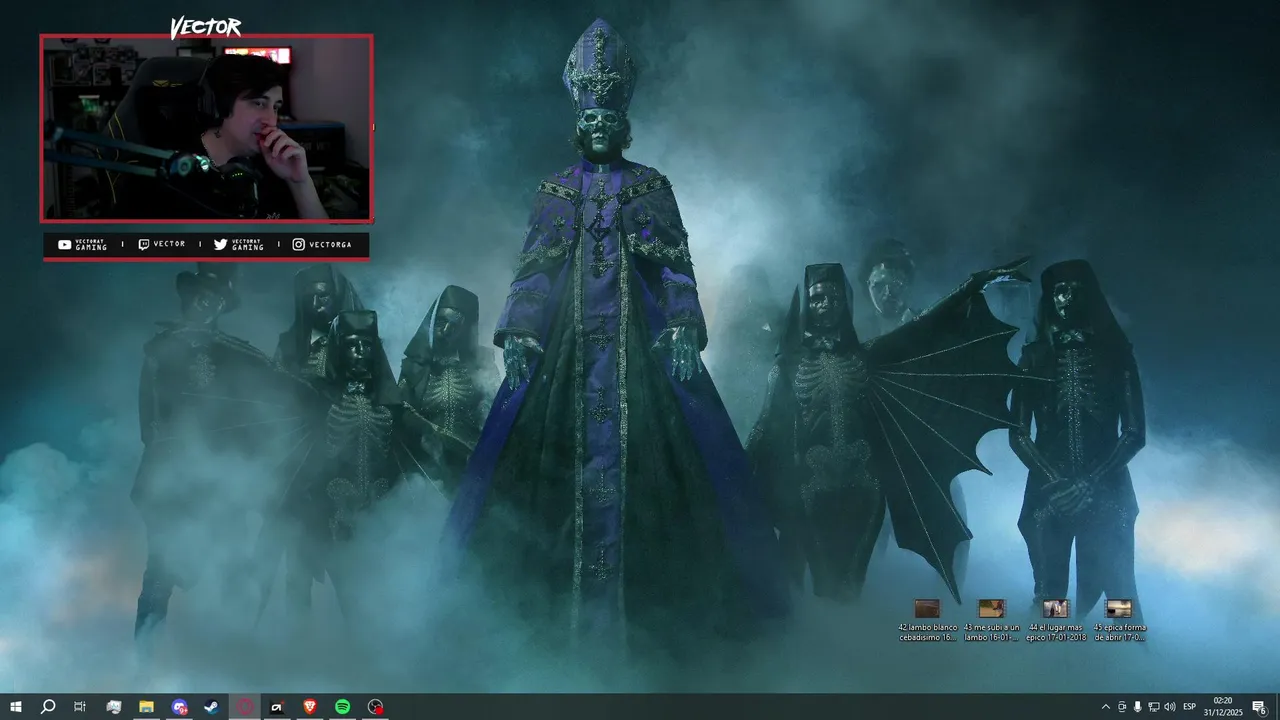Click the microphone tray icon

[x=1138, y=707]
